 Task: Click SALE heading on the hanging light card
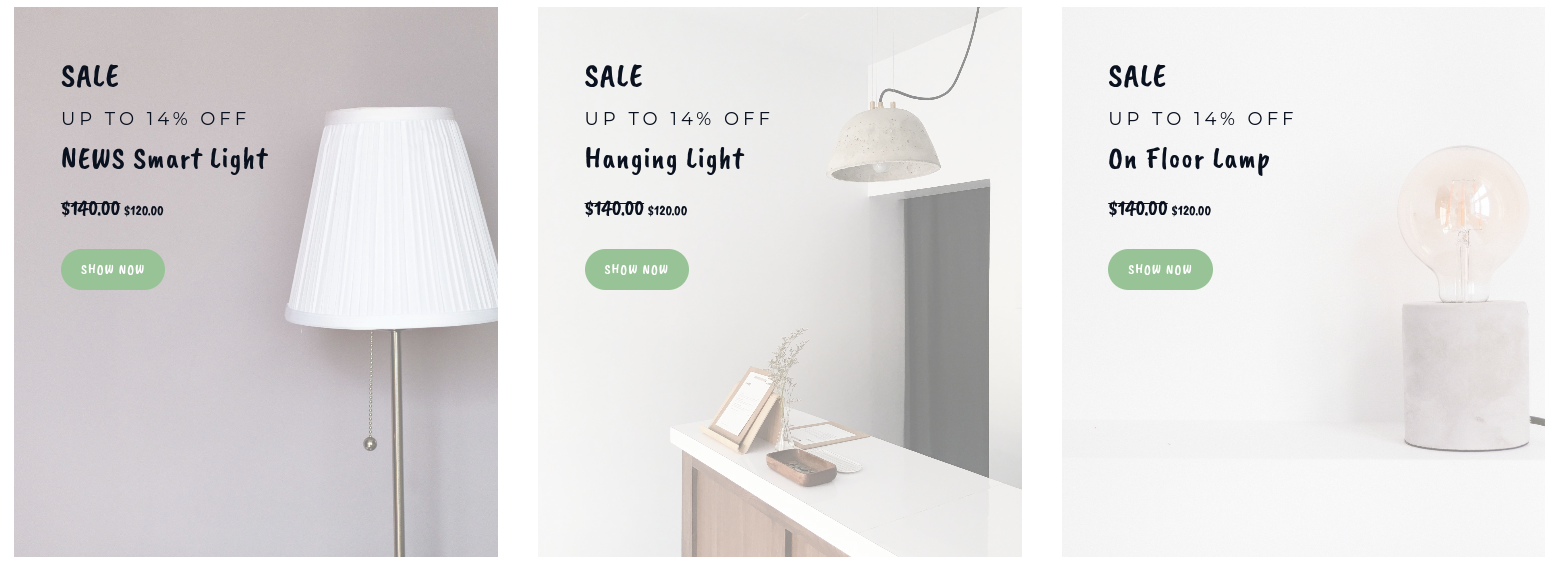click(614, 76)
